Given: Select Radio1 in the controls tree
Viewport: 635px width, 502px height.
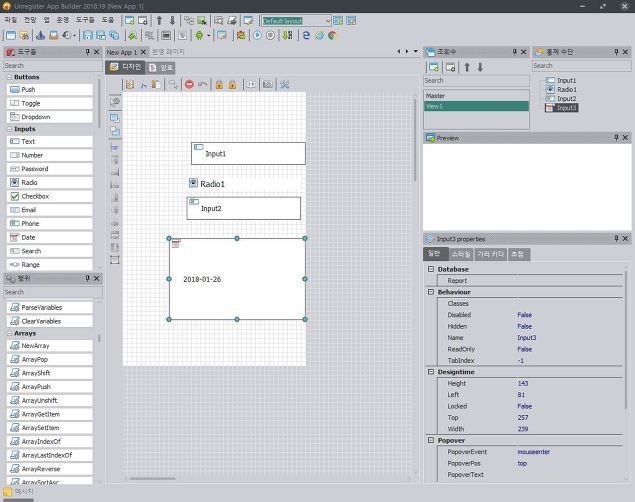Looking at the screenshot, I should [x=567, y=89].
